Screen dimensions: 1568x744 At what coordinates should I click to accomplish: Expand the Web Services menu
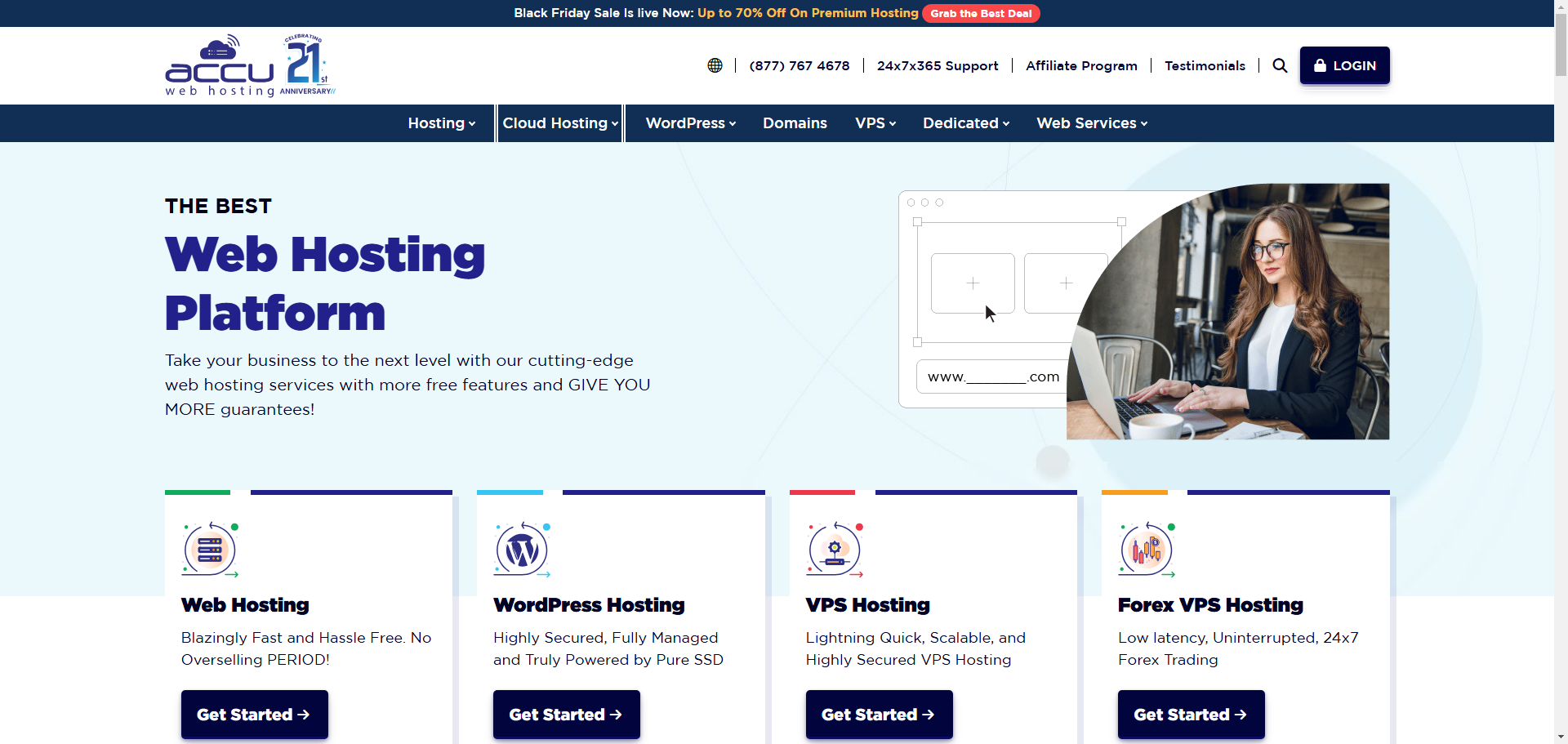click(1092, 123)
